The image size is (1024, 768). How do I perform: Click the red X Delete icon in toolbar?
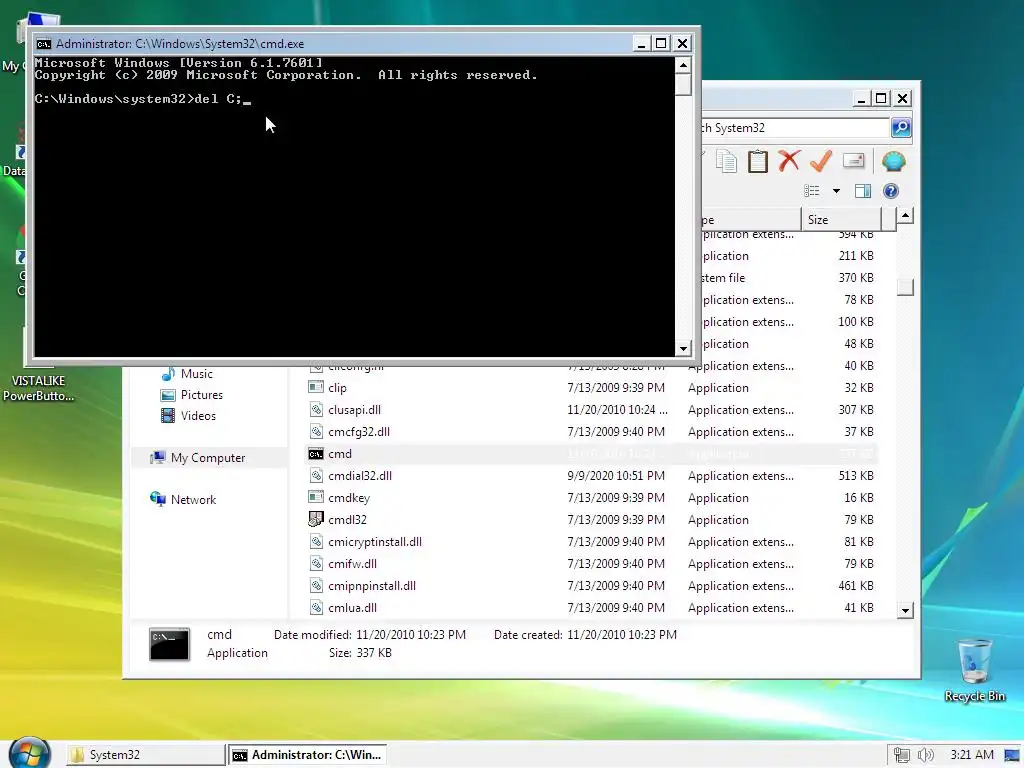click(789, 161)
